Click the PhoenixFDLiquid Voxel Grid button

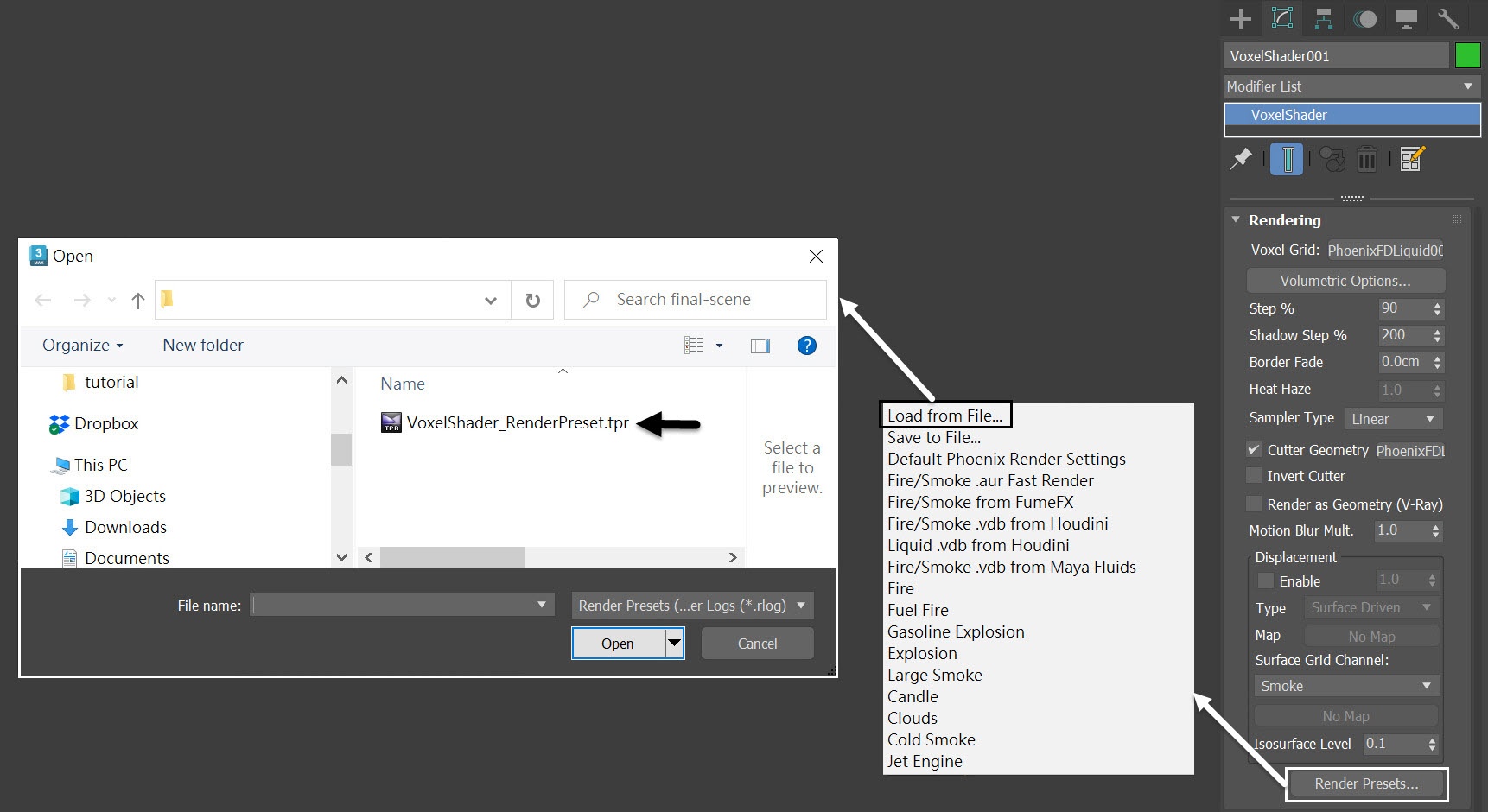pos(1385,251)
